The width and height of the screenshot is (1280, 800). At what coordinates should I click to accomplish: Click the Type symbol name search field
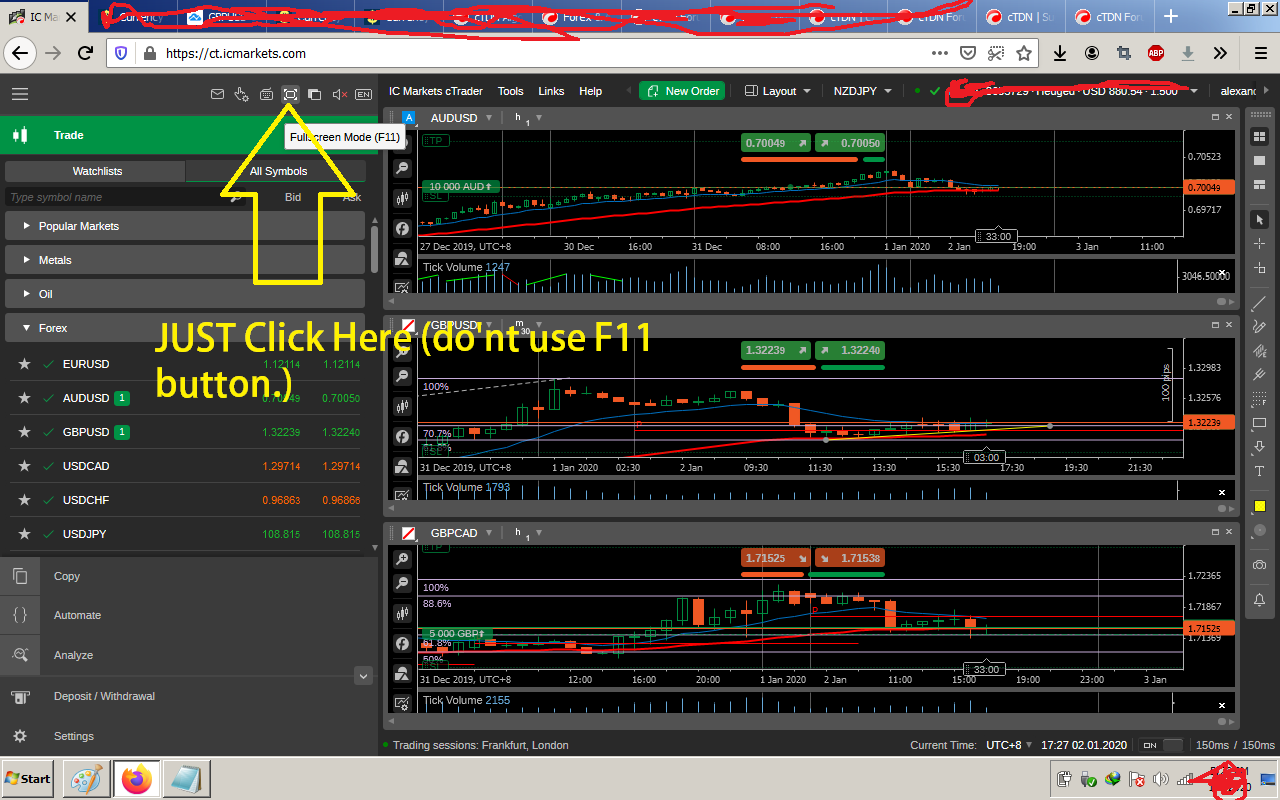click(125, 197)
